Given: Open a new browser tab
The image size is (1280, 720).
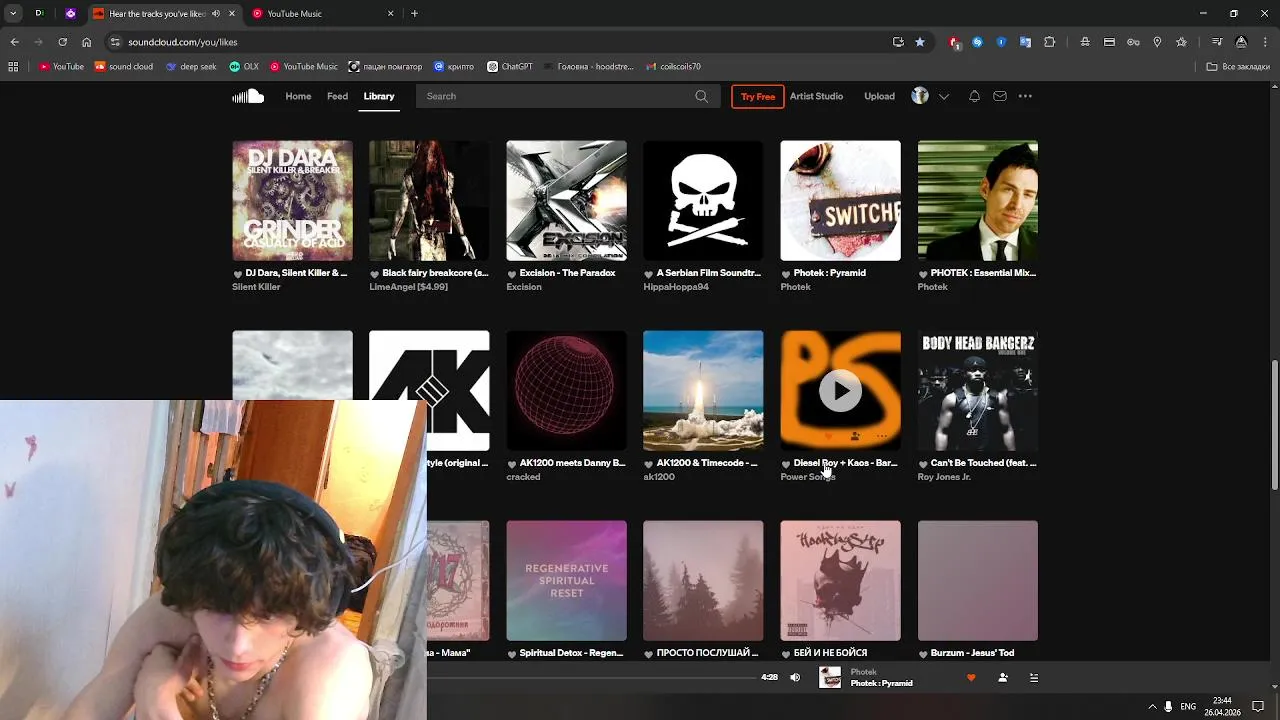Looking at the screenshot, I should pyautogui.click(x=414, y=14).
